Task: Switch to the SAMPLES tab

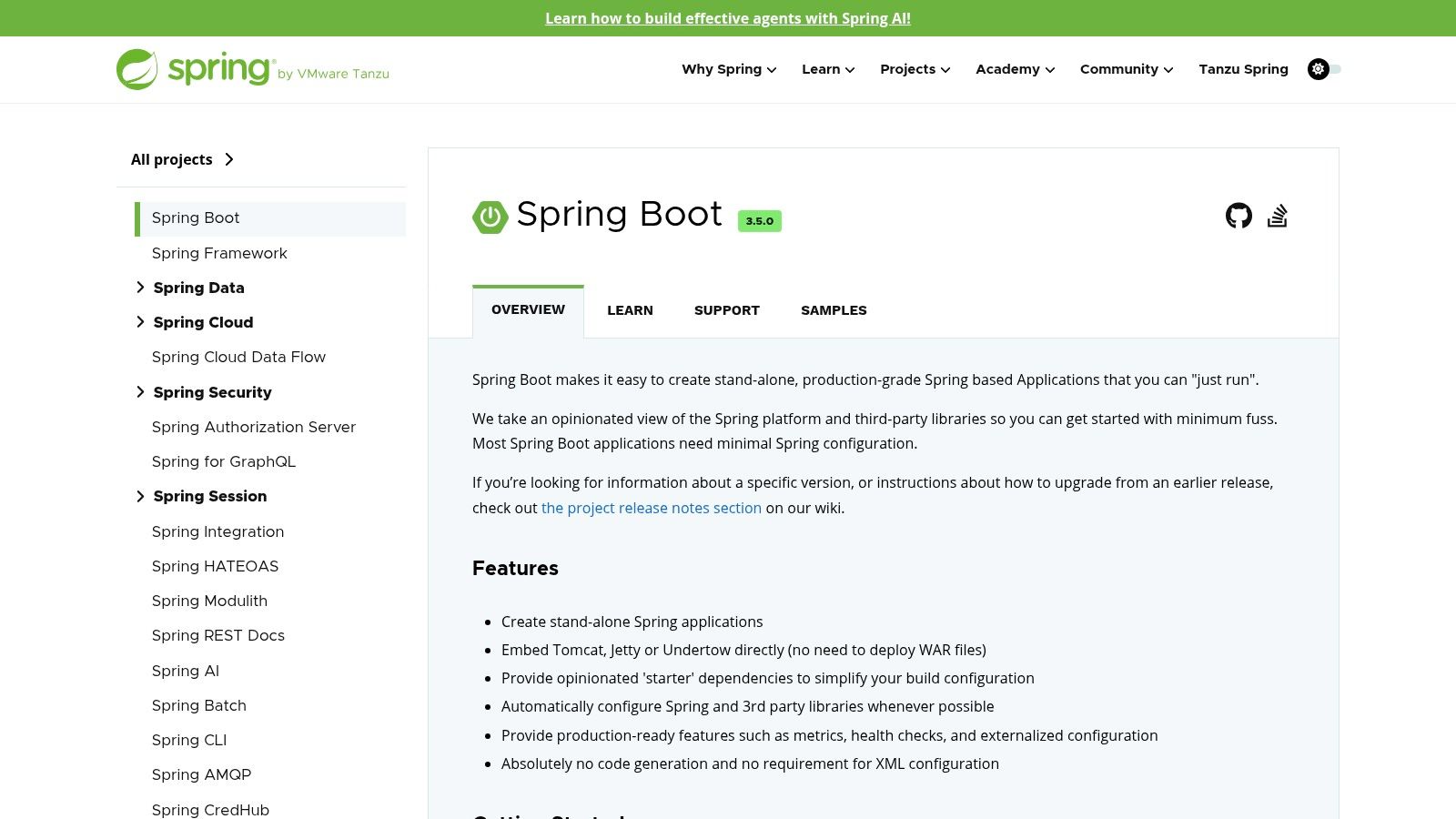Action: click(x=834, y=310)
